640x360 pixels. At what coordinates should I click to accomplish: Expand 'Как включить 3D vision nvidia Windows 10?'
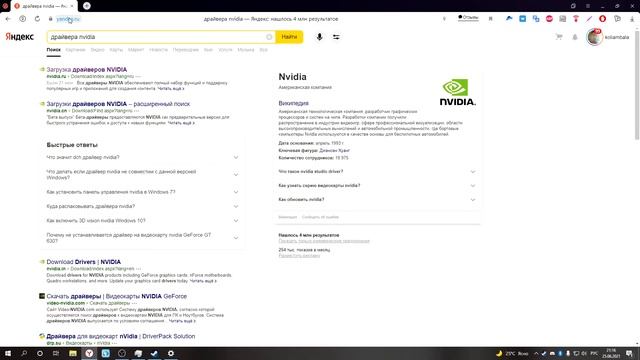point(142,220)
